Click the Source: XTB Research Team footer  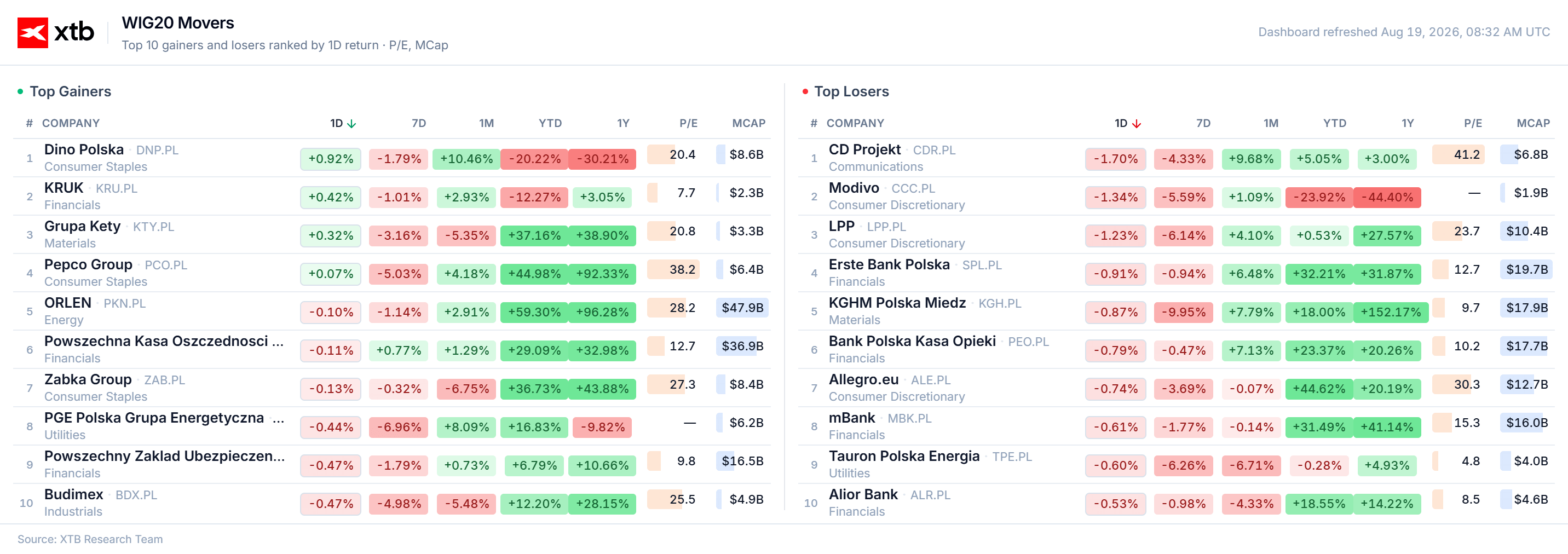[x=90, y=539]
